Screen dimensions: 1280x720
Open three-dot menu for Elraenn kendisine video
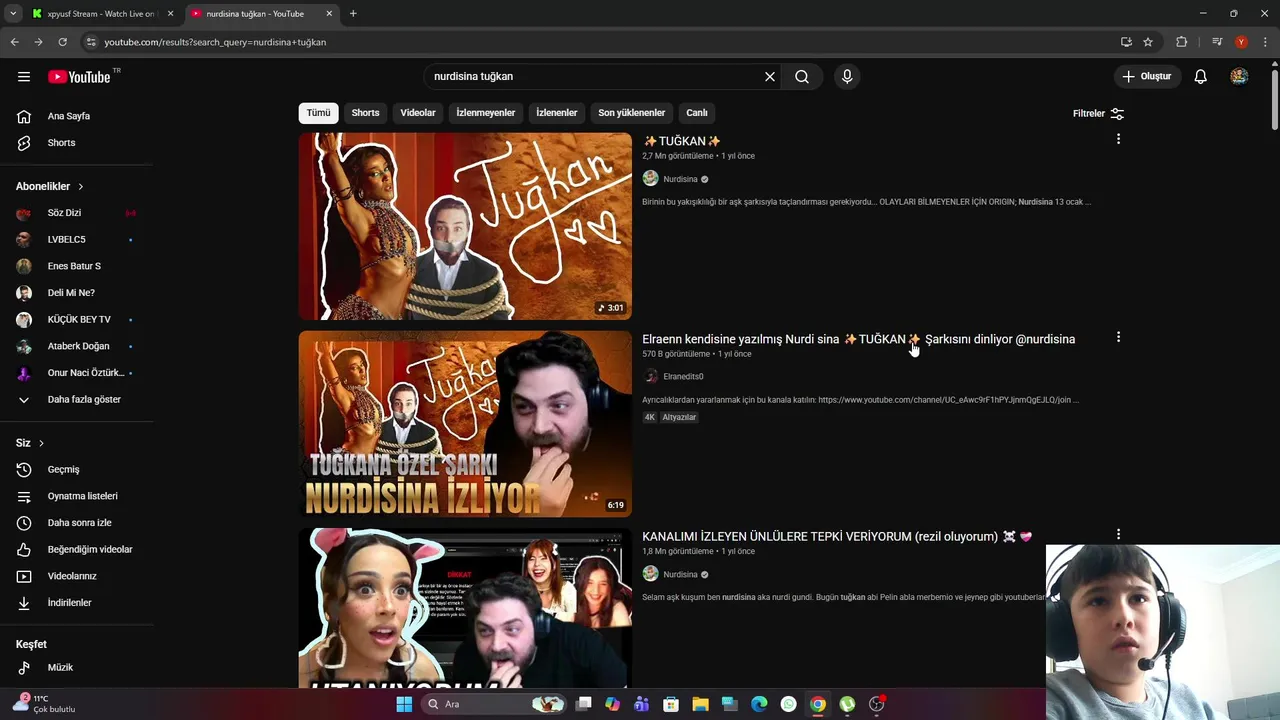point(1118,337)
